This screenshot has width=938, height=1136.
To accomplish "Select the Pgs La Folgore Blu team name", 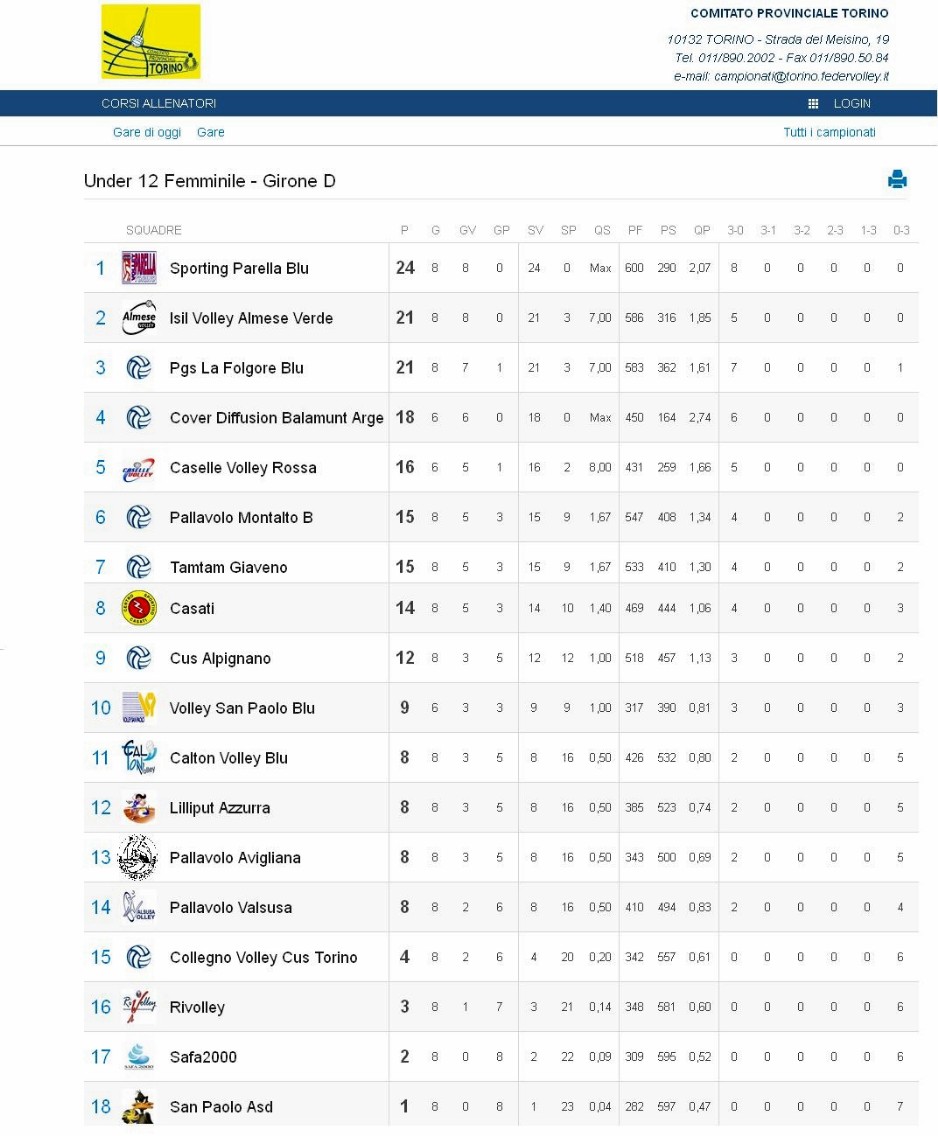I will click(x=236, y=368).
